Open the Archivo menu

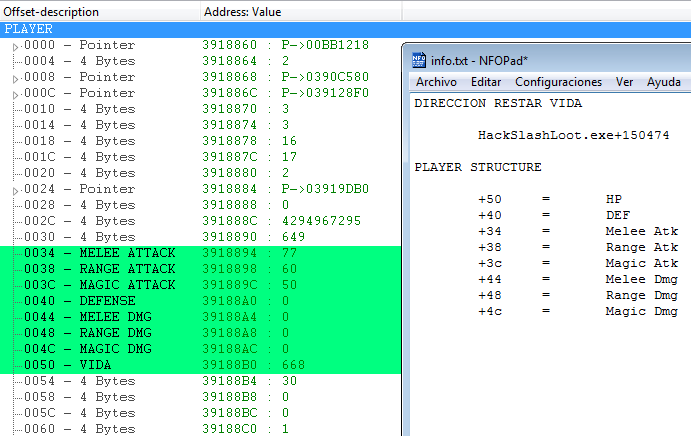(437, 82)
